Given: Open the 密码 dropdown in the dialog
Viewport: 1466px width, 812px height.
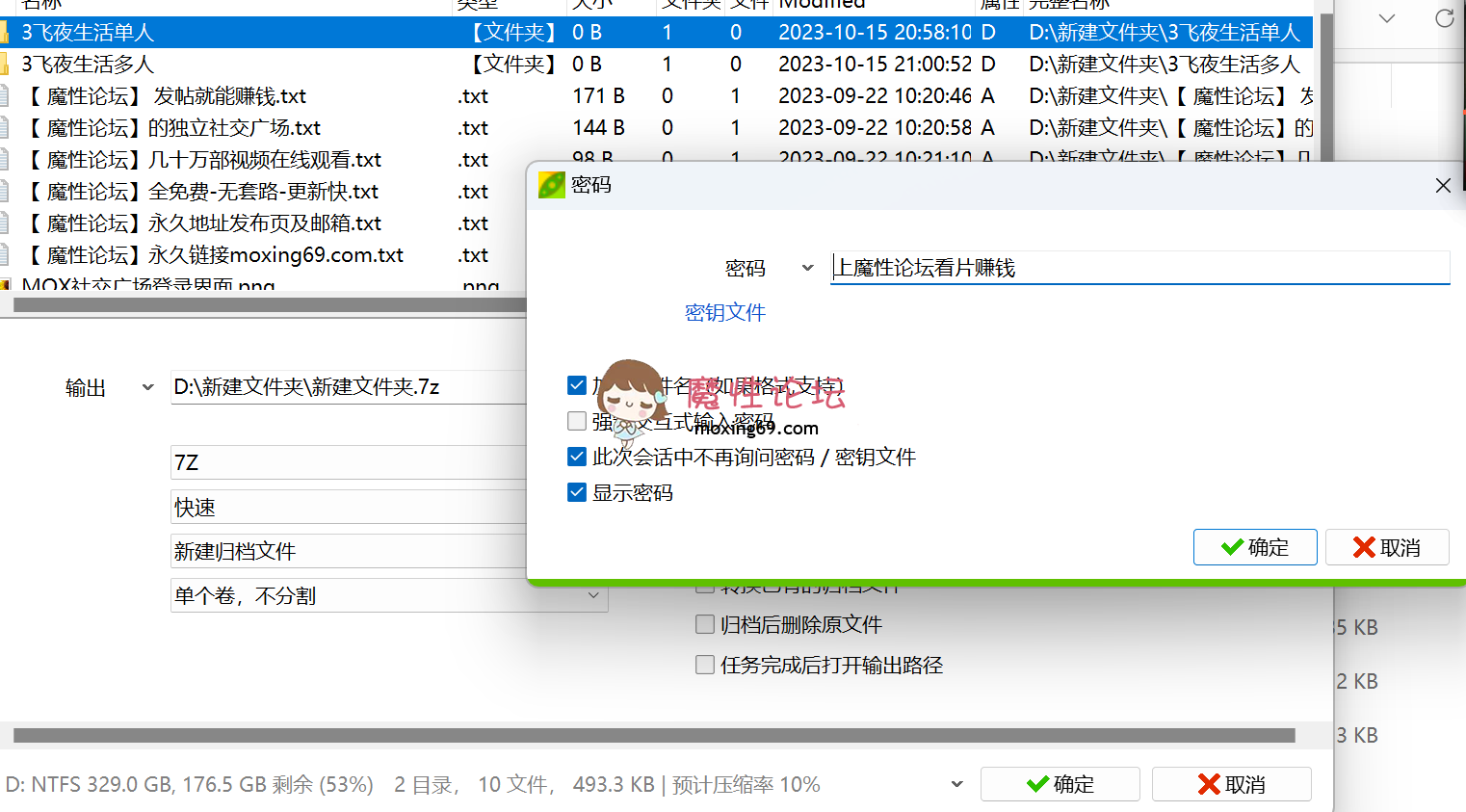Looking at the screenshot, I should 808,268.
